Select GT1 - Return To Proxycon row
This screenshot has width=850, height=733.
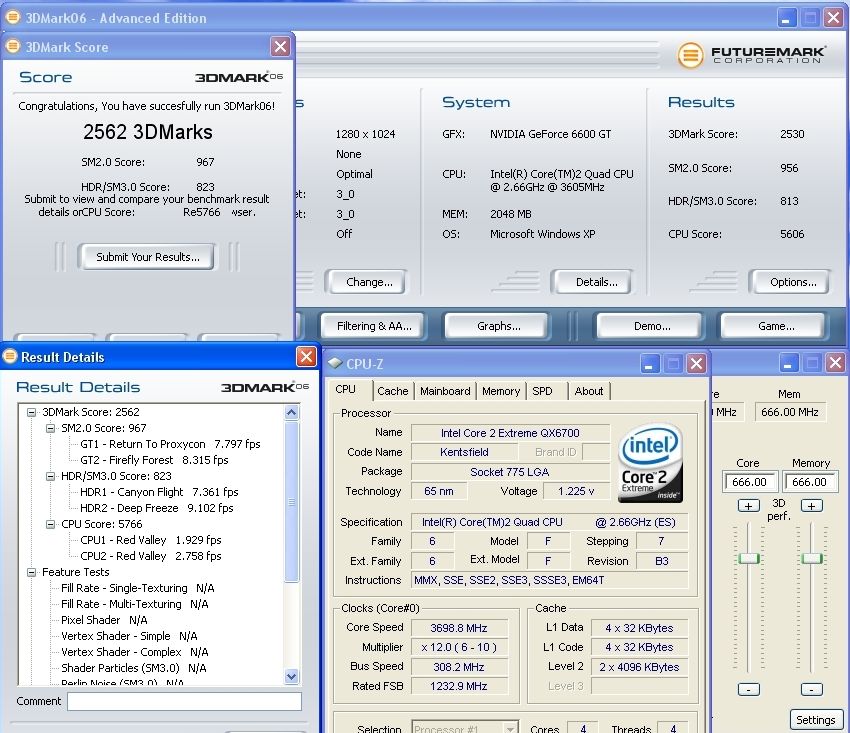tap(170, 444)
